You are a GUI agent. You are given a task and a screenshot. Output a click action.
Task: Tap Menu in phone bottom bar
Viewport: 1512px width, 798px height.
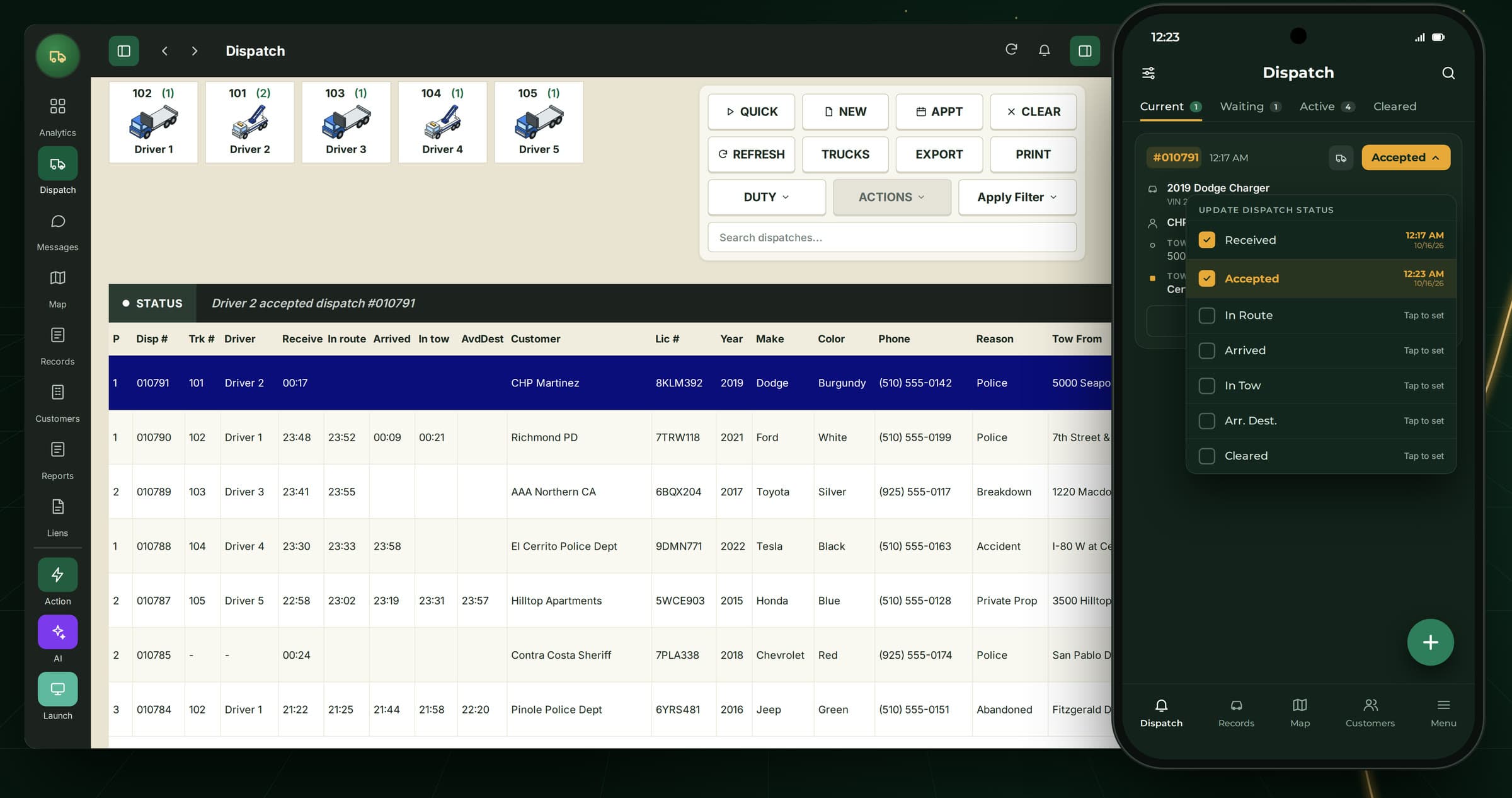click(x=1443, y=713)
